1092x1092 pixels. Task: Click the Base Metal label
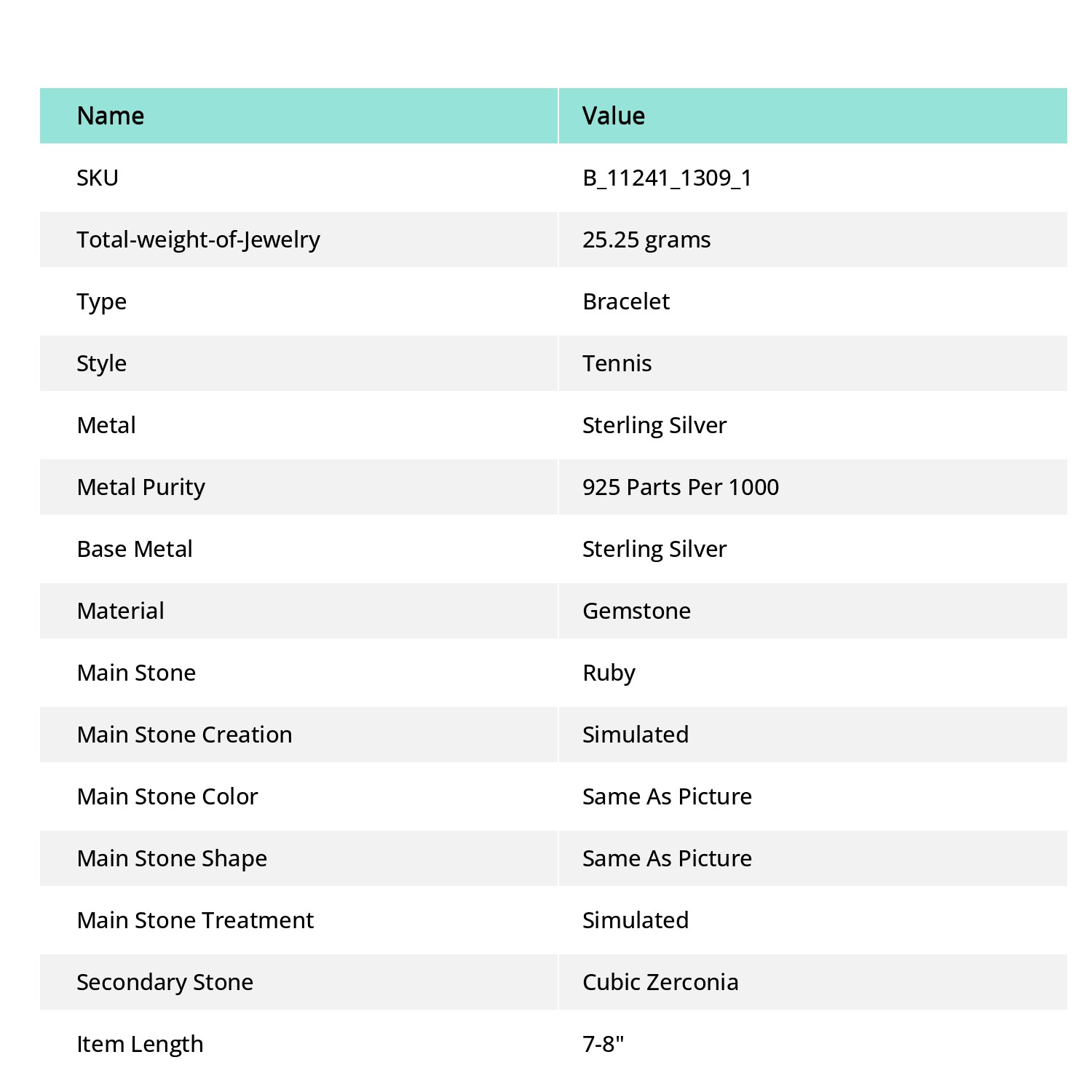135,549
